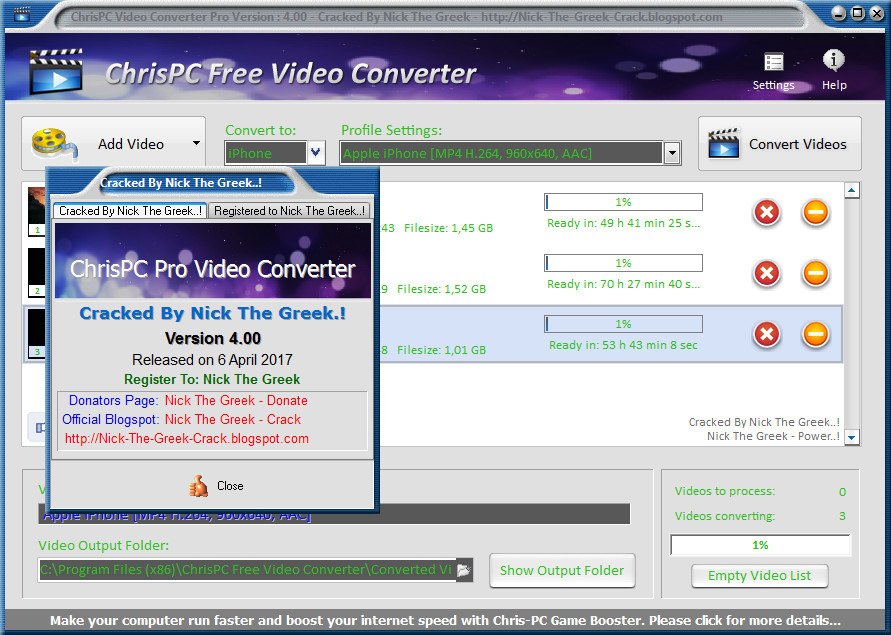Click the thumbs-up icon beside Close
This screenshot has height=635, width=891.
pyautogui.click(x=198, y=486)
